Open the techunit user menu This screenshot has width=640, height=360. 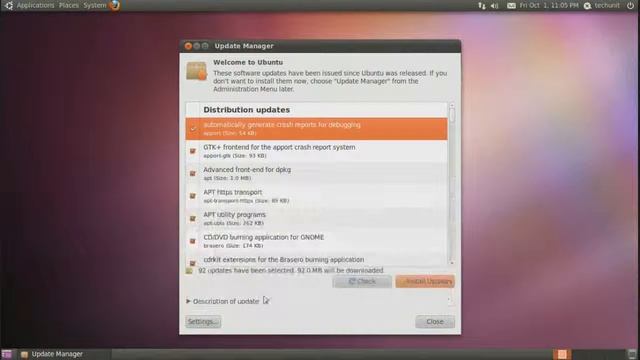tap(607, 5)
